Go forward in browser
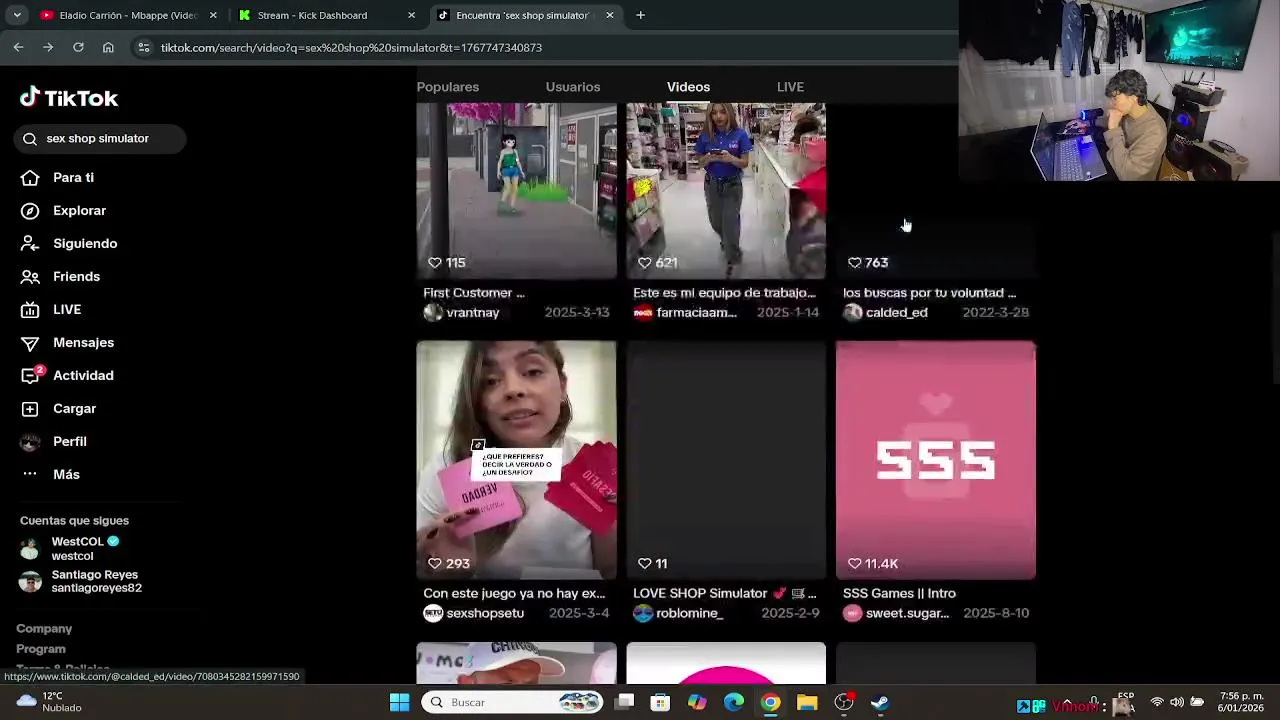Screen dimensions: 1280x720 tap(48, 47)
